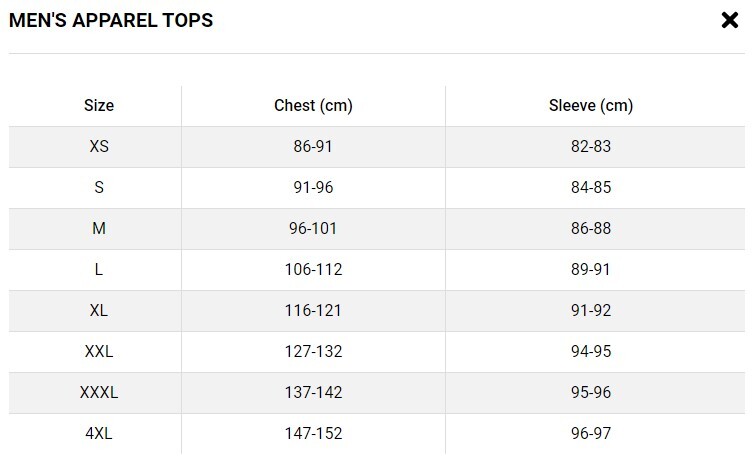755x475 pixels.
Task: Click chest measurement 106-112 cell
Action: pyautogui.click(x=313, y=269)
